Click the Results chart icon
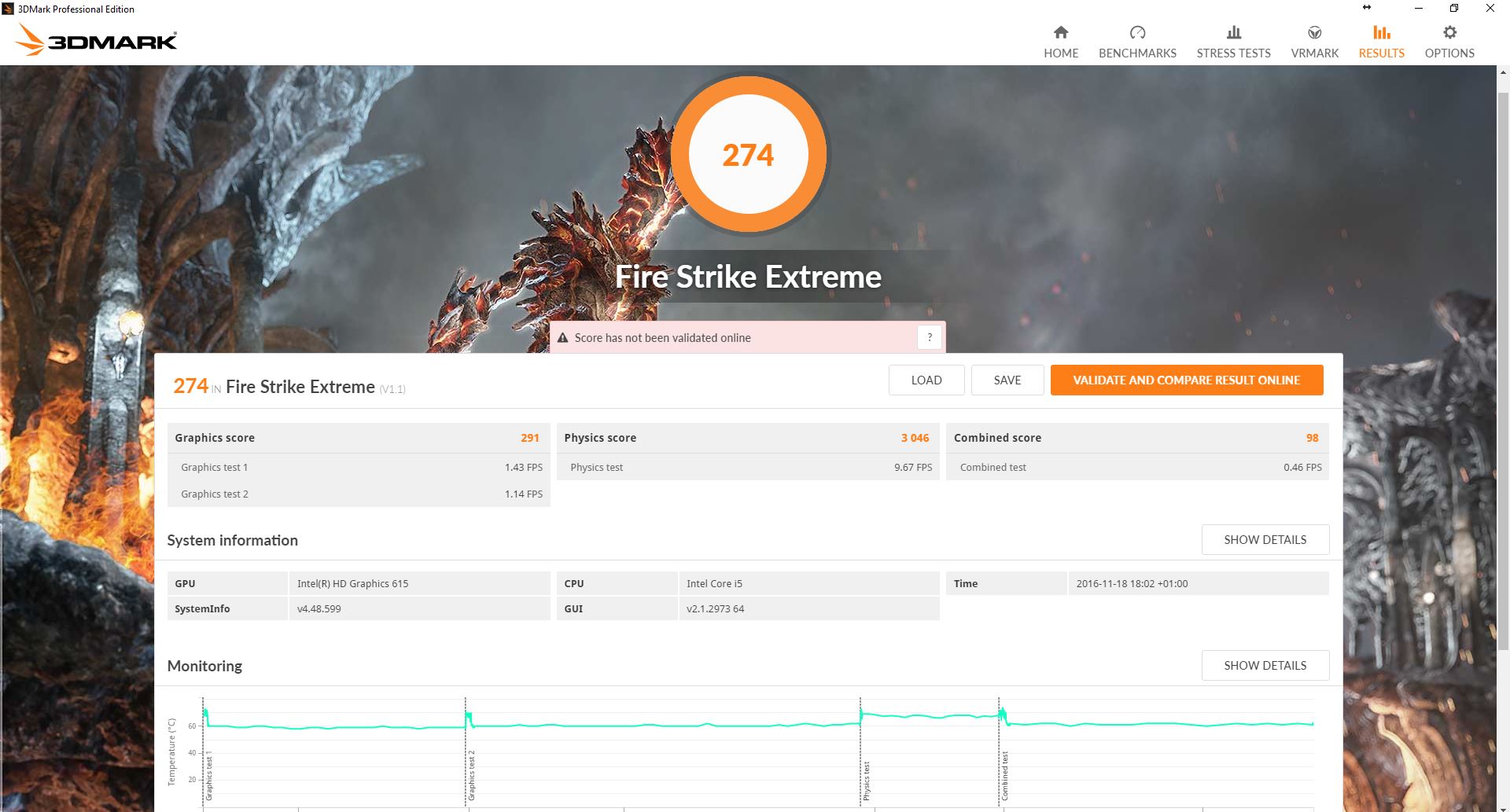The width and height of the screenshot is (1510, 812). (1382, 32)
